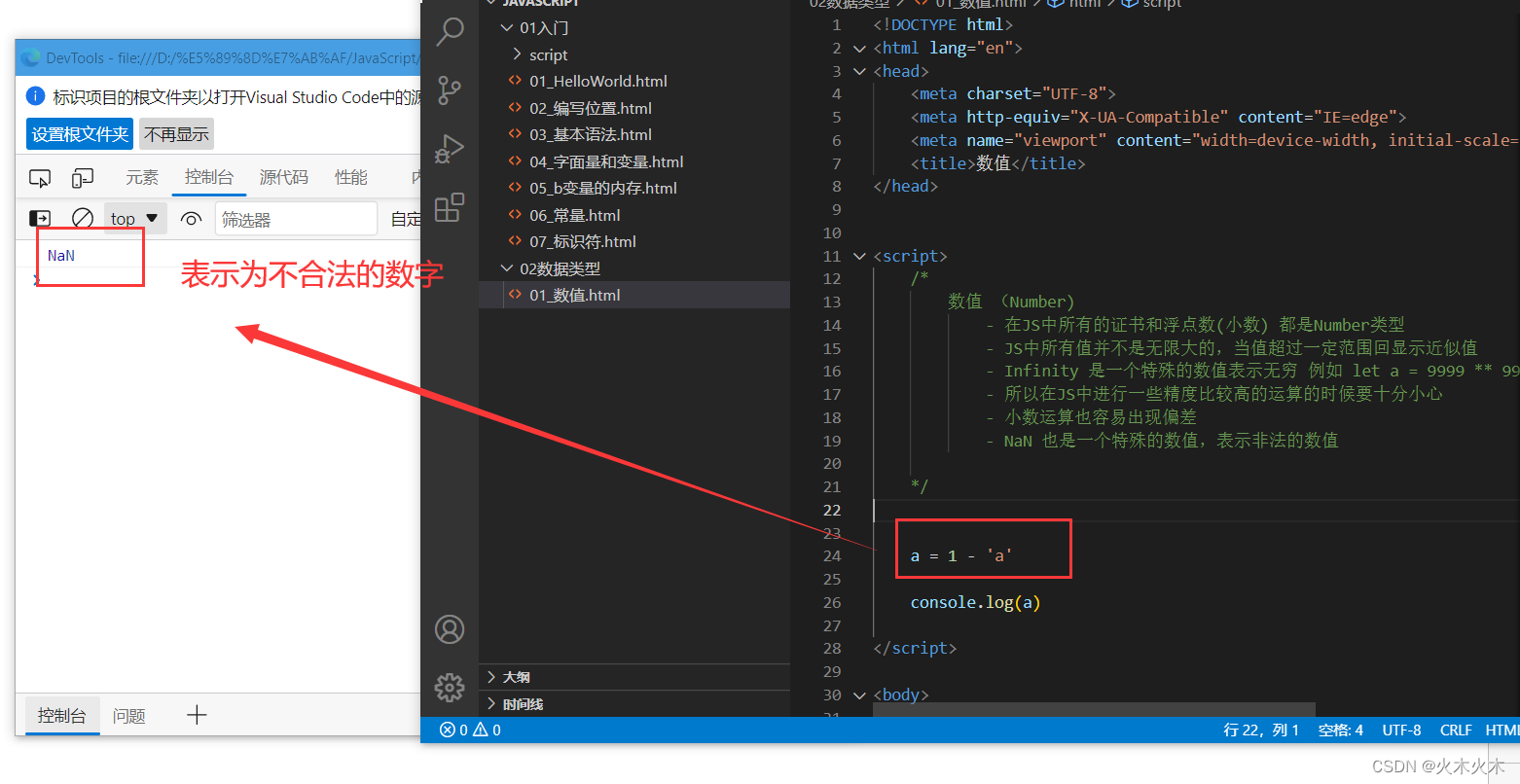Click the title tag line 数值
The image size is (1520, 784).
pyautogui.click(x=997, y=163)
